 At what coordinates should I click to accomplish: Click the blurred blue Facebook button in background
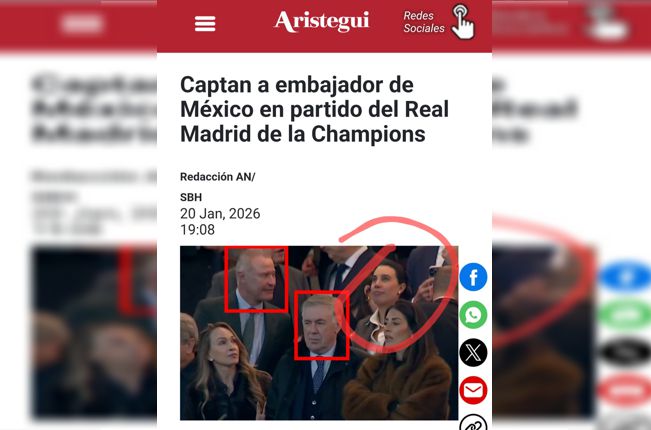pyautogui.click(x=625, y=275)
